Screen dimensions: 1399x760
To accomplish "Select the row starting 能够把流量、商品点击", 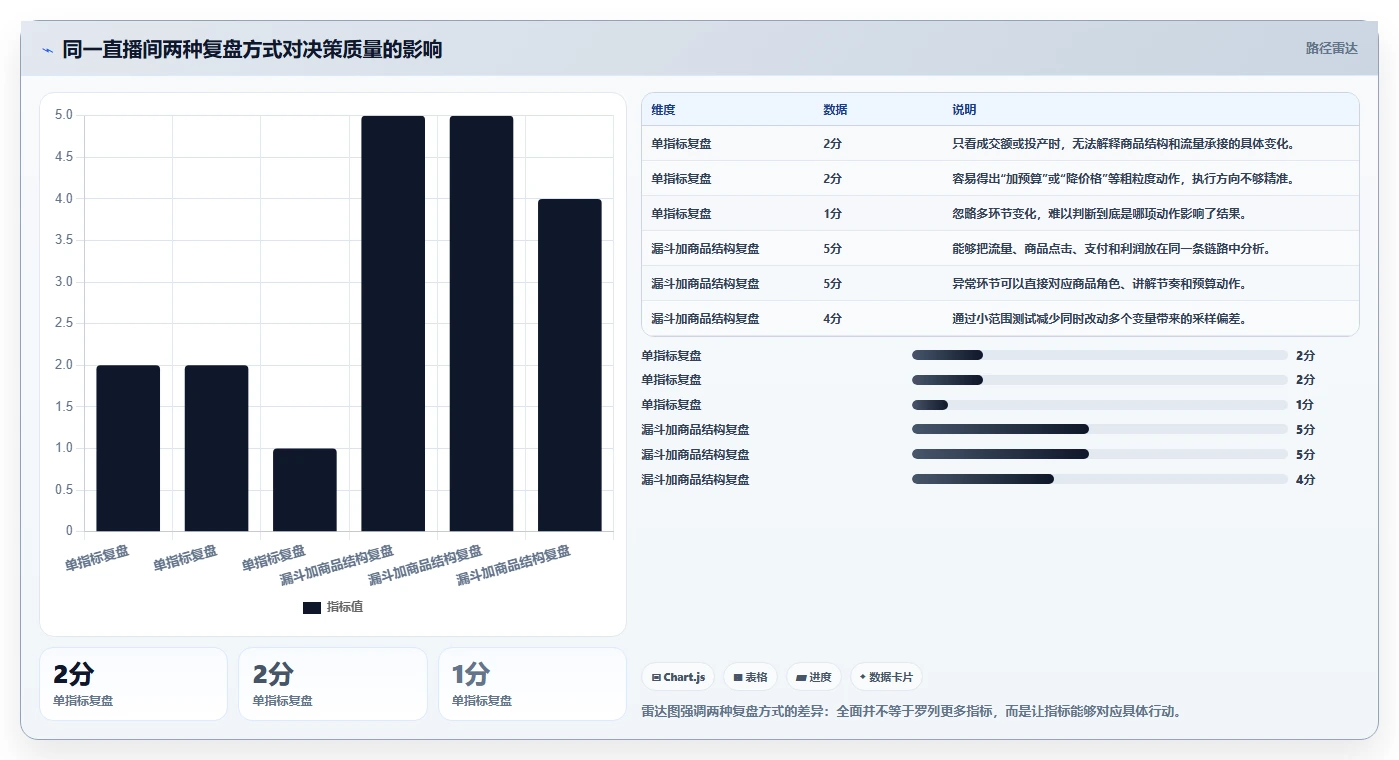I will (x=1000, y=249).
